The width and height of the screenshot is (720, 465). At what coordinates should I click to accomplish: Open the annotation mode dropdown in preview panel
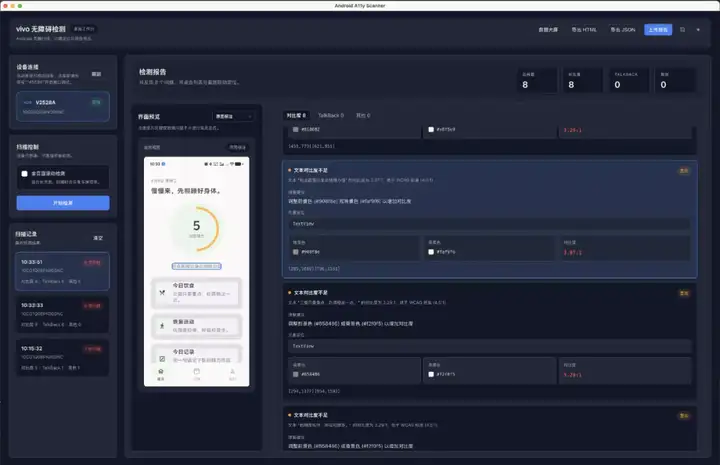(x=233, y=117)
